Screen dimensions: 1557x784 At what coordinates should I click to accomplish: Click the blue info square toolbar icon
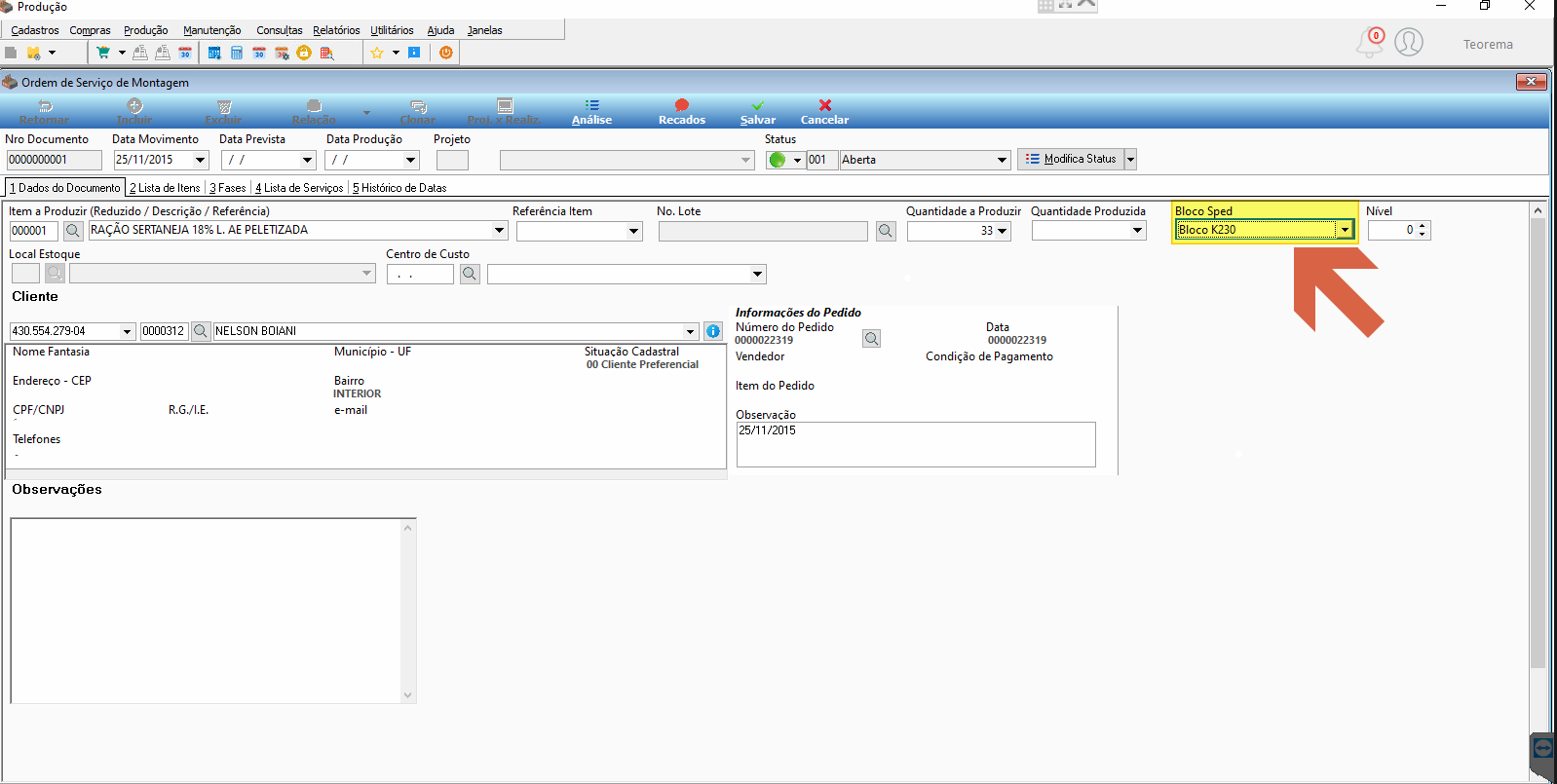(x=414, y=53)
